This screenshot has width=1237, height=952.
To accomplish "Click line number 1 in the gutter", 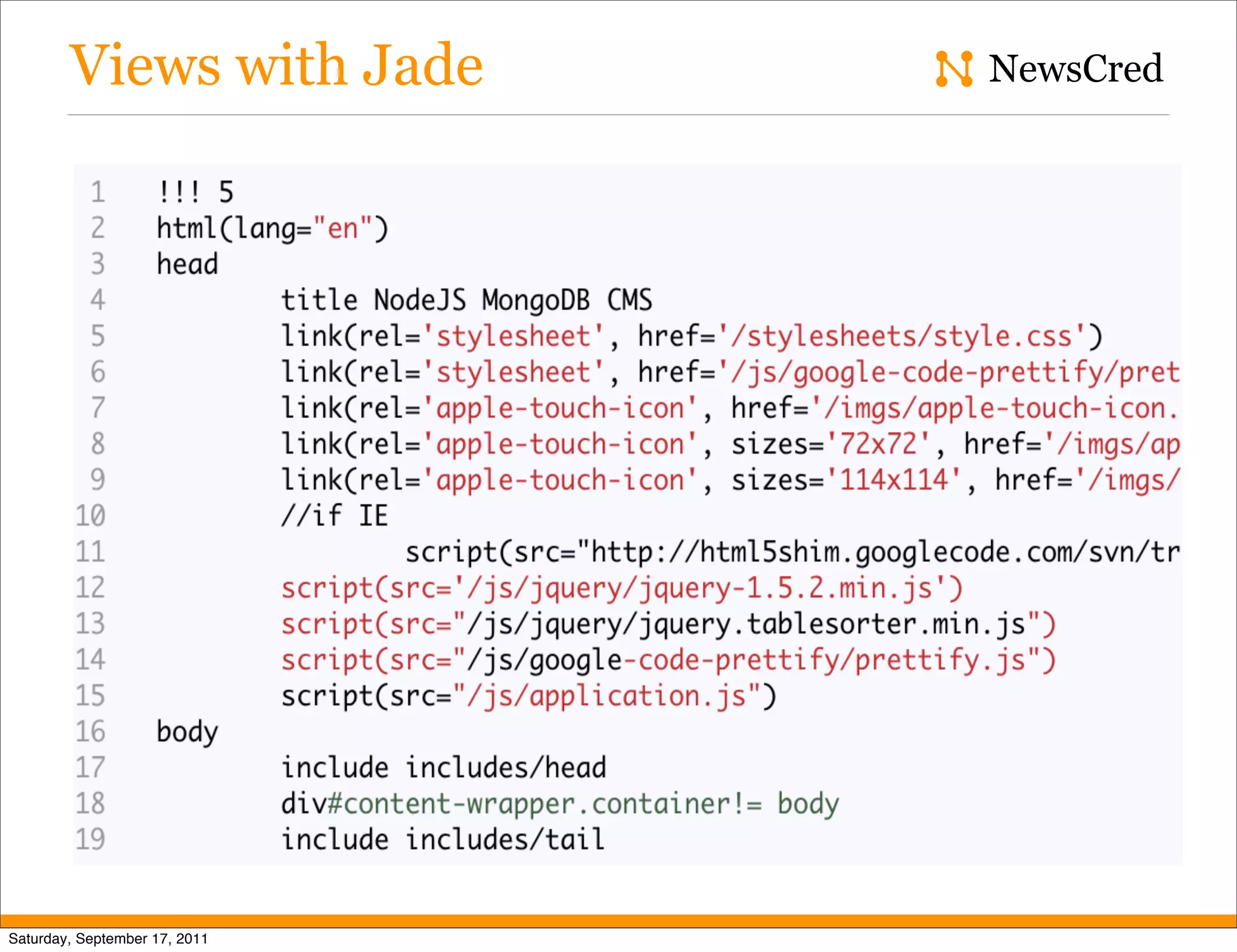I will [98, 193].
